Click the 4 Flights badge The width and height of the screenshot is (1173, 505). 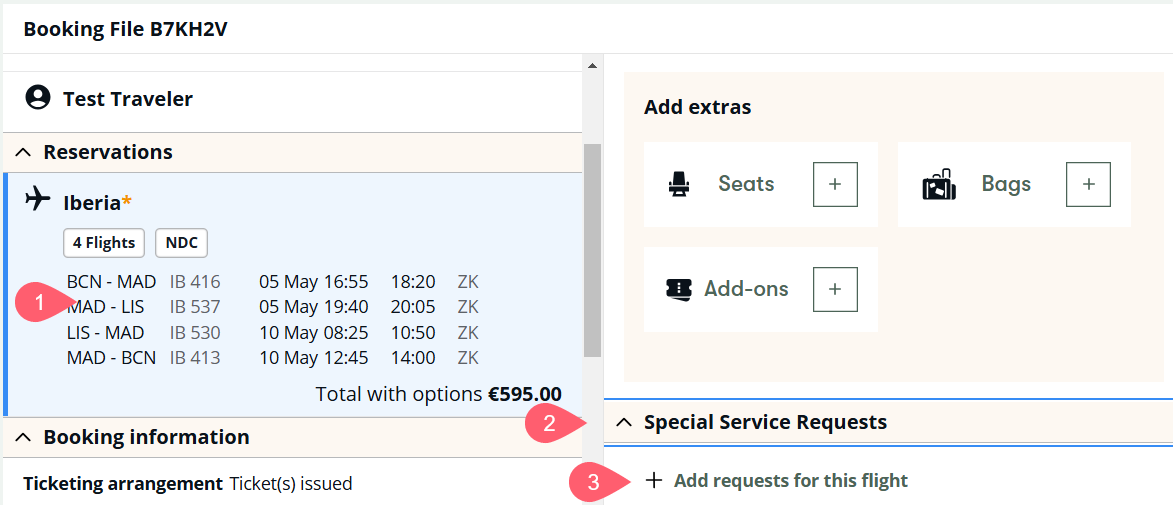(104, 243)
